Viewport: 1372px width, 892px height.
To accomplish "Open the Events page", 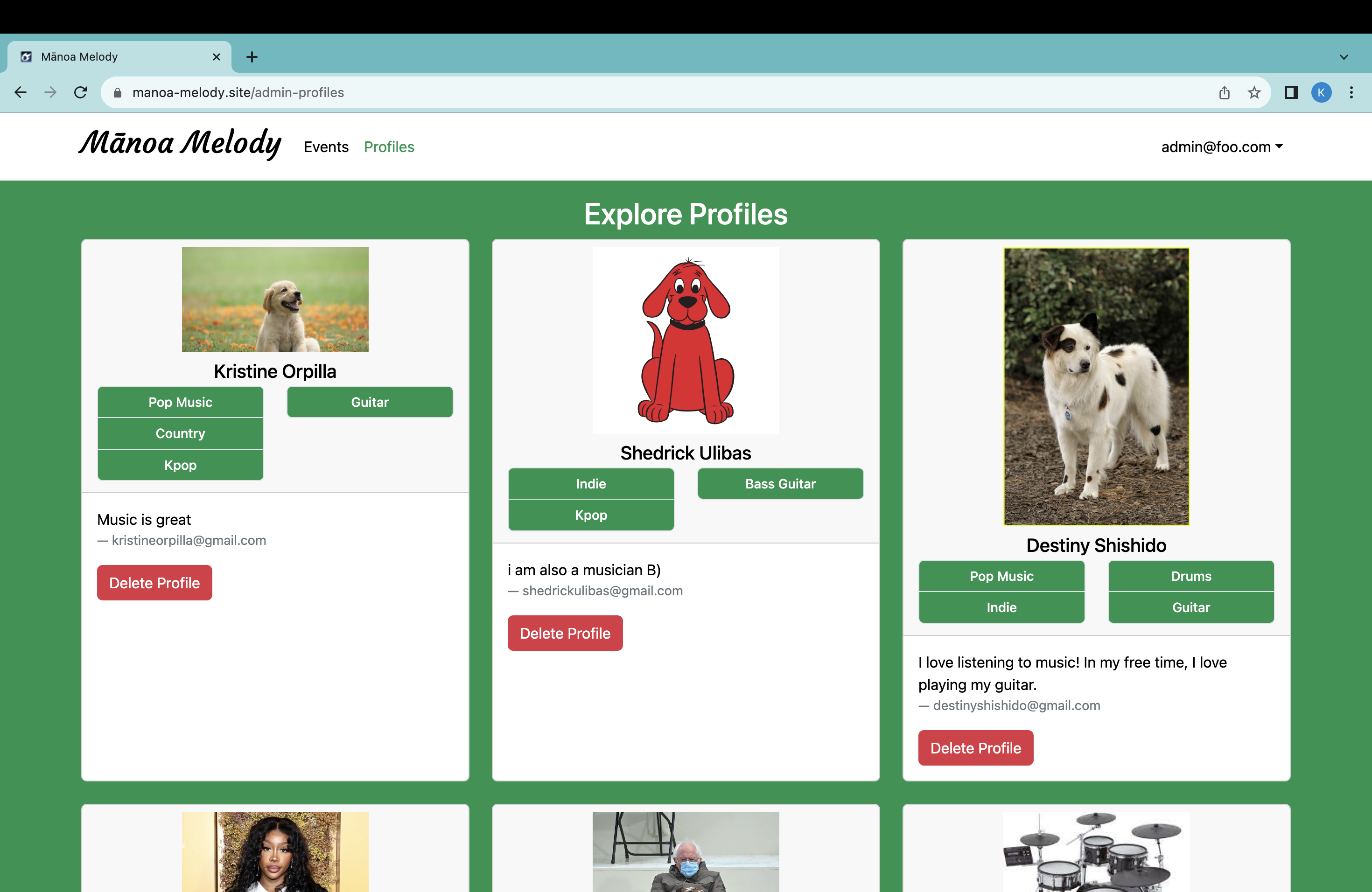I will (x=326, y=147).
